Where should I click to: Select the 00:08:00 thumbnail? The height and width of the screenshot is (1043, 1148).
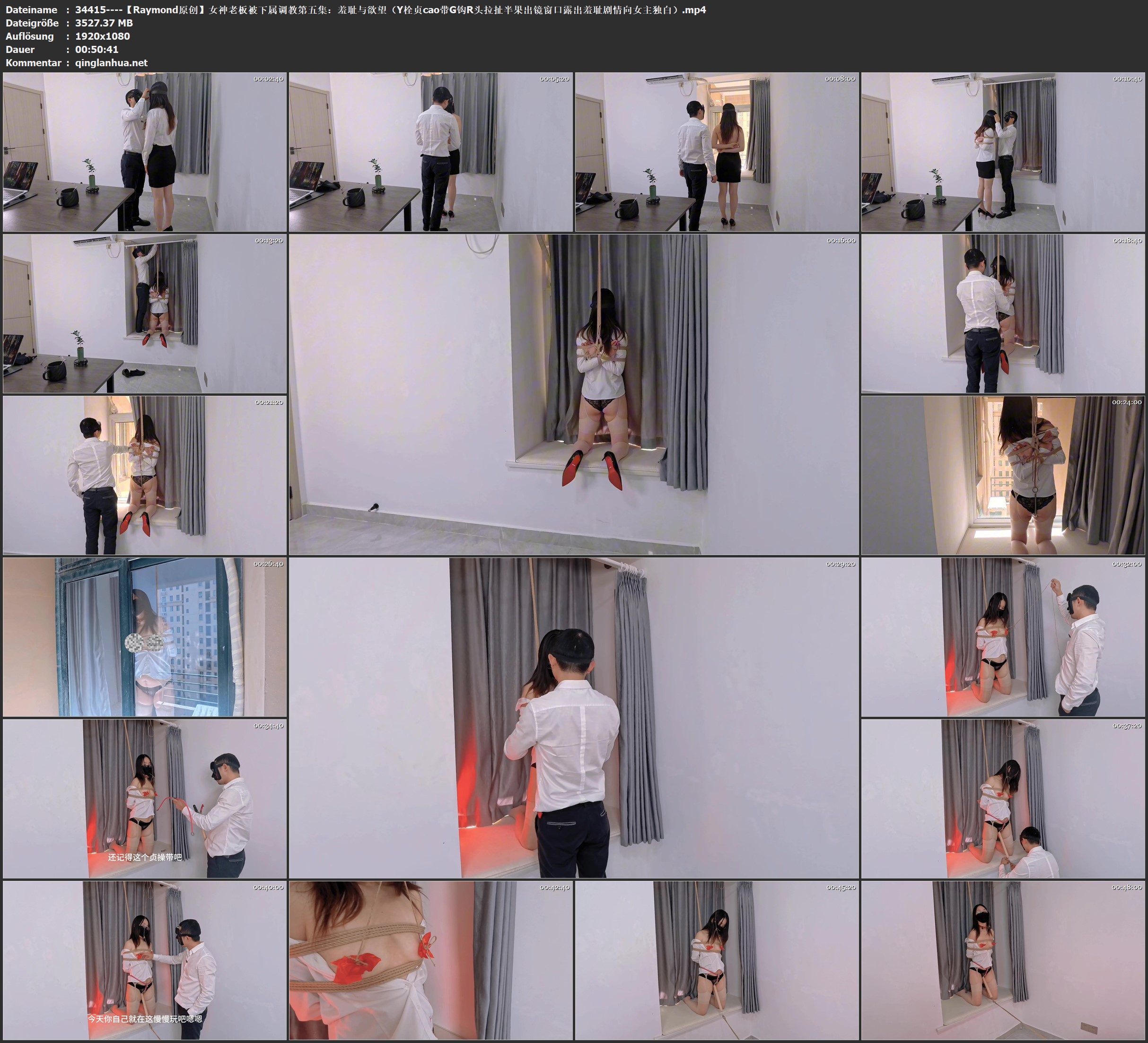(716, 152)
